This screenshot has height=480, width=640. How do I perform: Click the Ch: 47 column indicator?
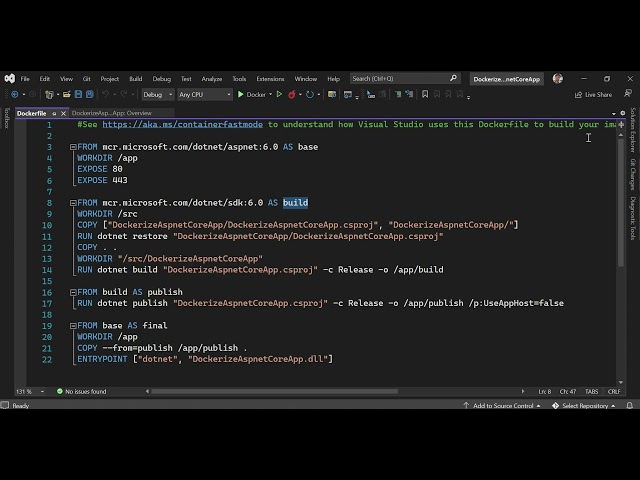[x=567, y=391]
